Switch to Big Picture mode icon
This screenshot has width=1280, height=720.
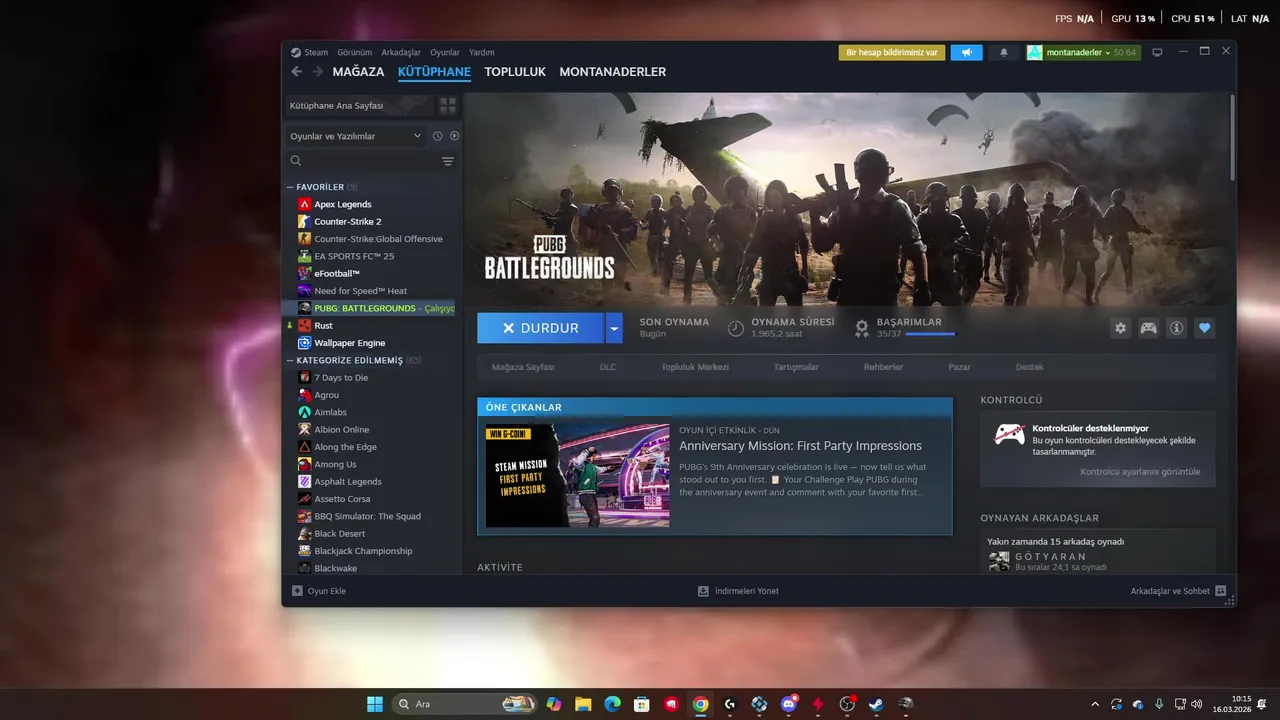click(x=1157, y=52)
